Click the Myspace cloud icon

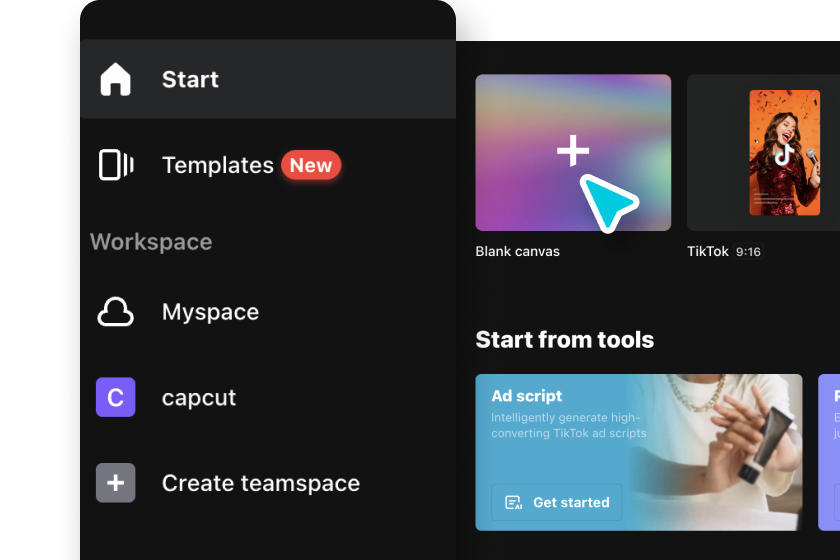pyautogui.click(x=115, y=312)
